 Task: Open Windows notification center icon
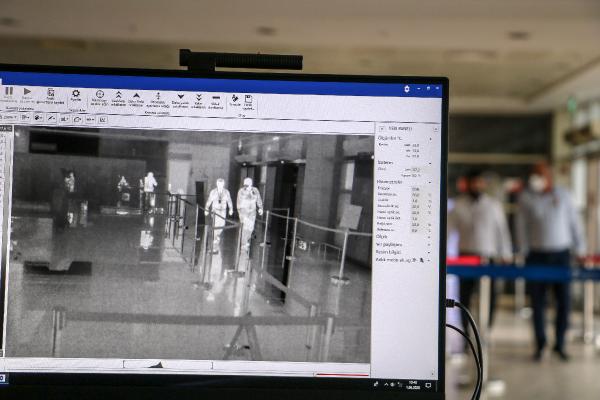(429, 385)
